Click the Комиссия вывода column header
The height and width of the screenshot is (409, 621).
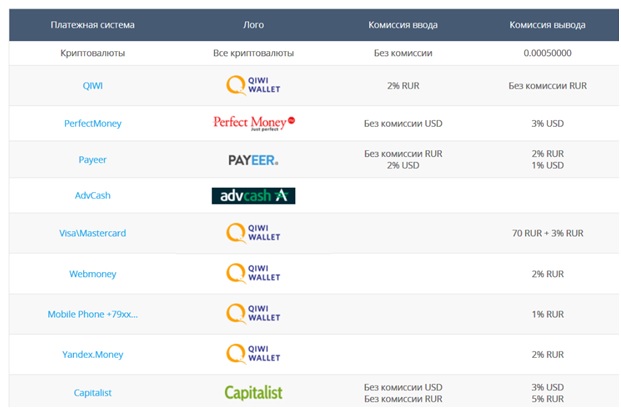547,25
